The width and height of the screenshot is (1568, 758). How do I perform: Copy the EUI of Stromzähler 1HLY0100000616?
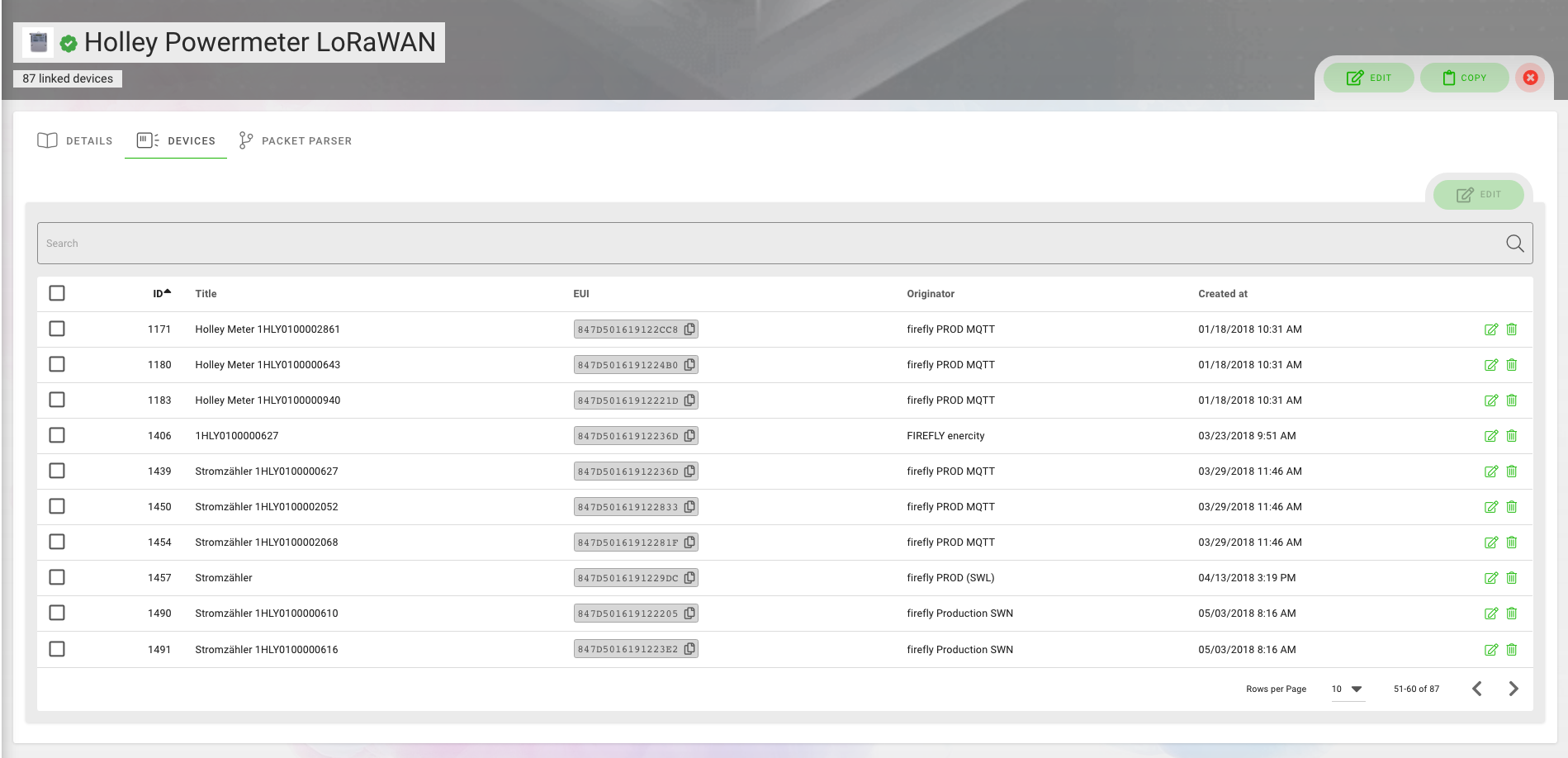(x=690, y=649)
